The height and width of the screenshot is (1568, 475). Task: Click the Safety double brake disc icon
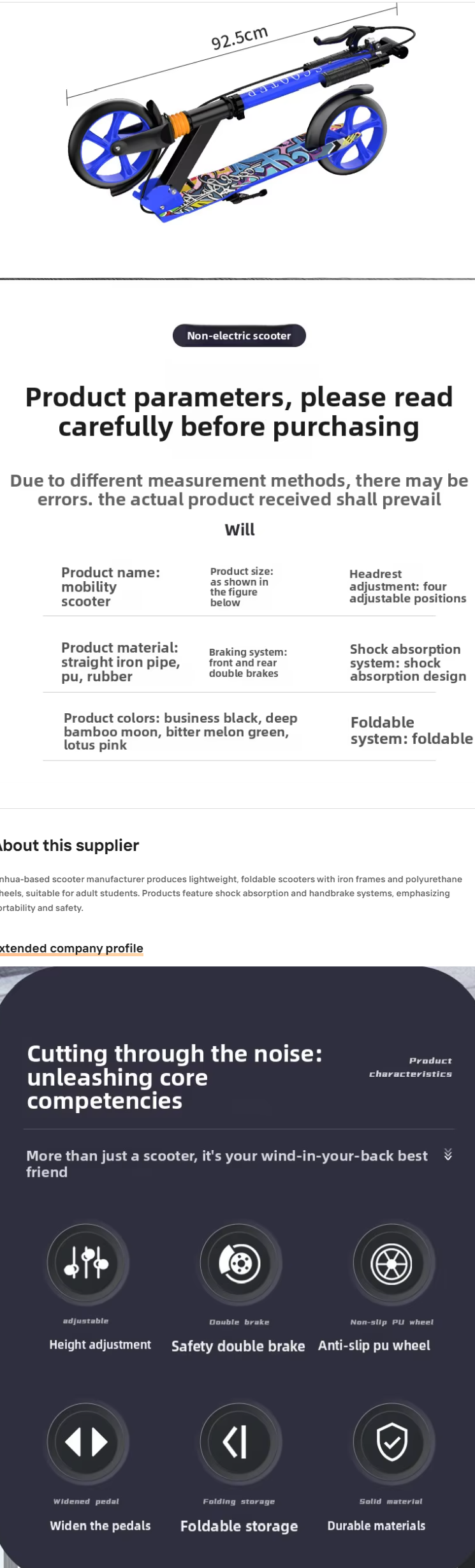240,1262
